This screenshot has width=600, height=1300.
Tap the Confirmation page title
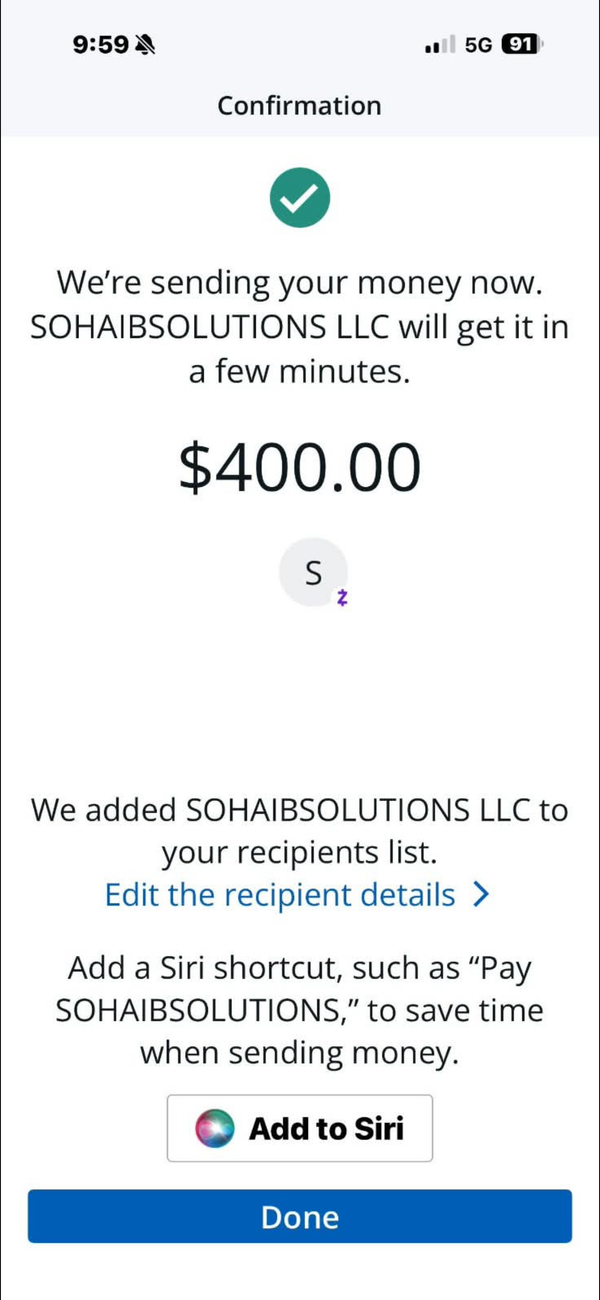coord(300,105)
